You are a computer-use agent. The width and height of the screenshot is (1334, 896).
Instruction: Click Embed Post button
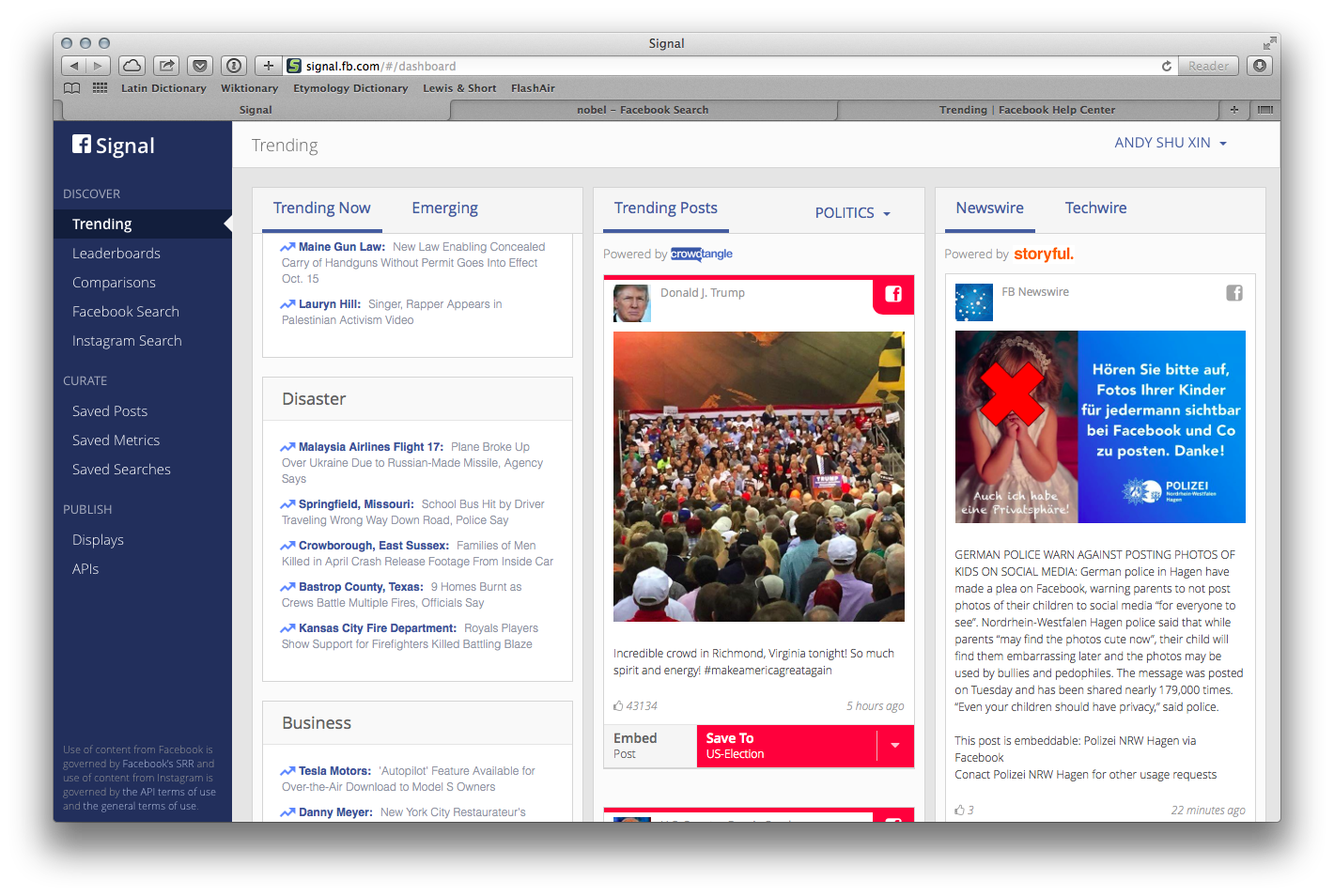point(650,746)
